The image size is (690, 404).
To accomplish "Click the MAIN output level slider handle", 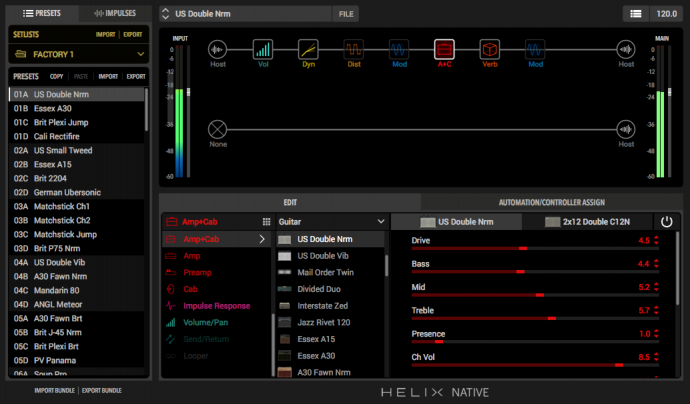I will point(670,92).
